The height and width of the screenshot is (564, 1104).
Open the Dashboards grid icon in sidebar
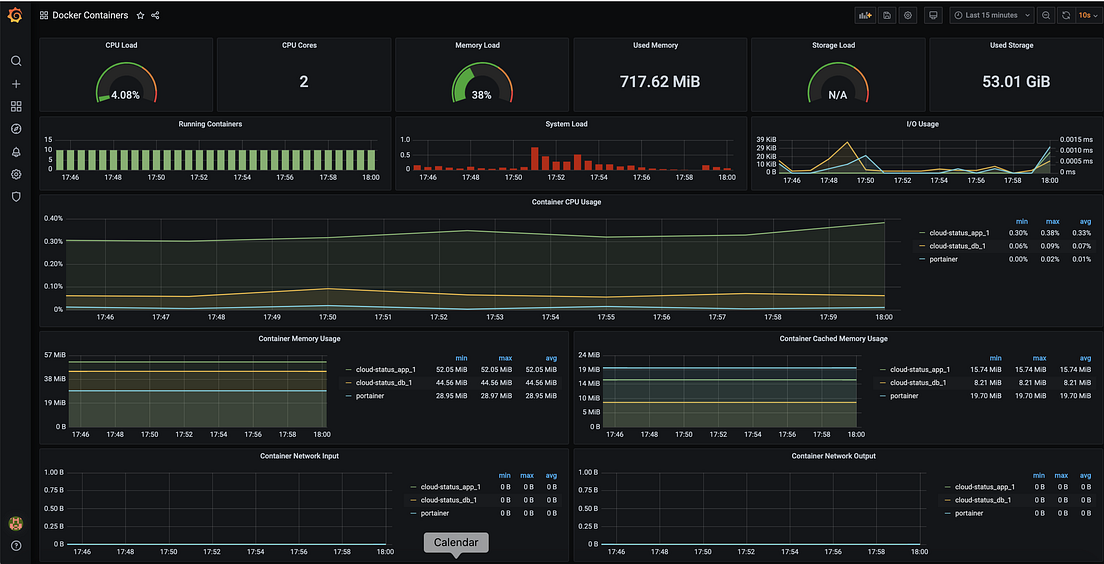(x=16, y=106)
